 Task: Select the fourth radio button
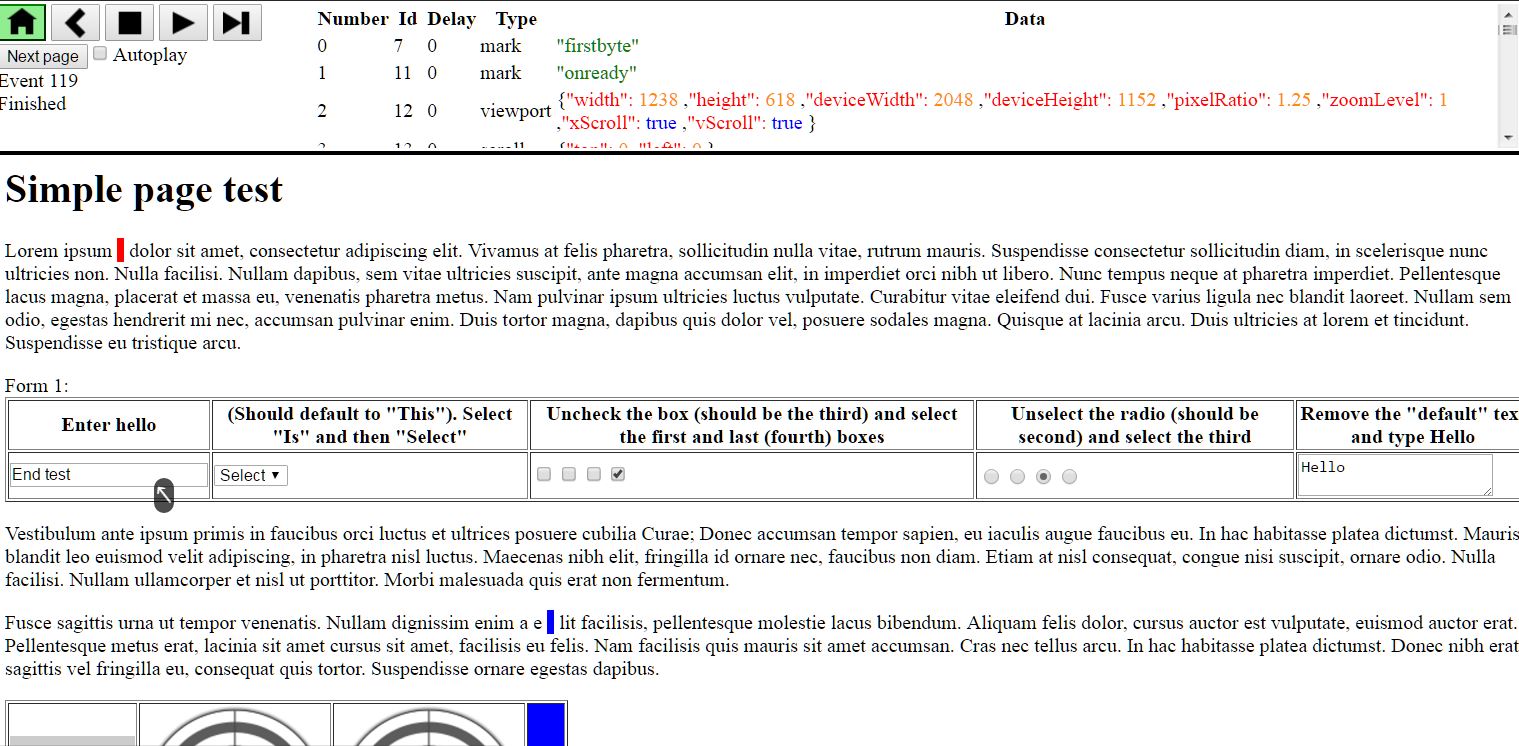pyautogui.click(x=1070, y=477)
